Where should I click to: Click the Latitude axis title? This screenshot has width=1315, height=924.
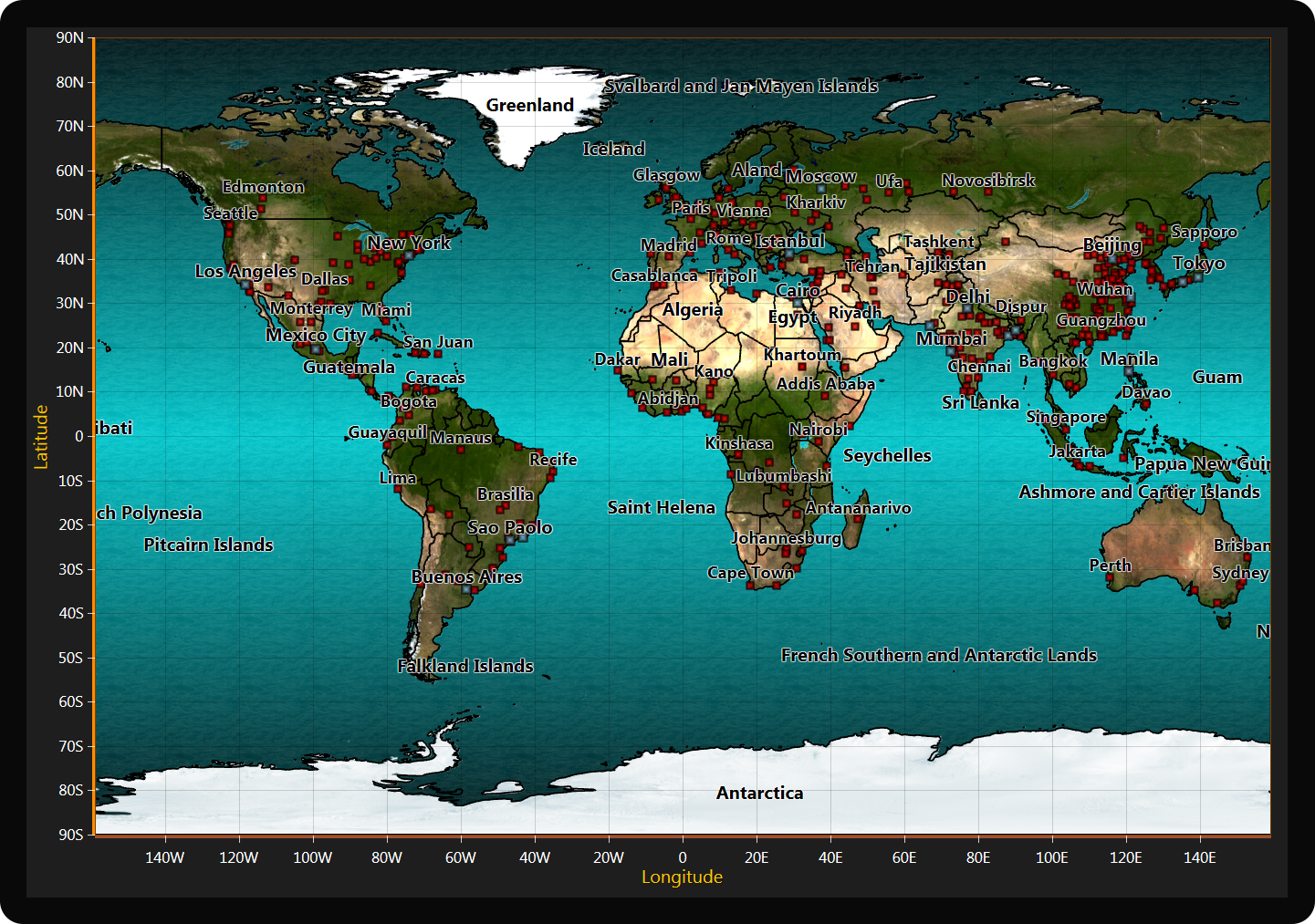click(x=41, y=437)
